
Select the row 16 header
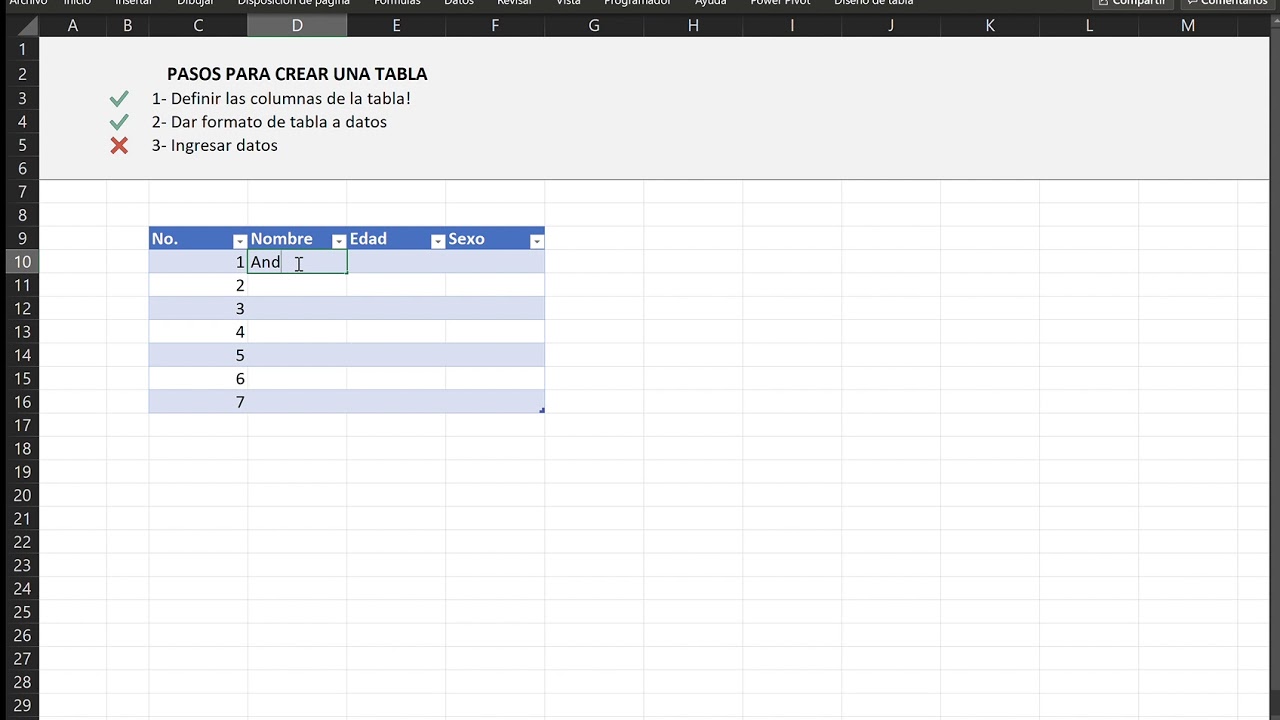pos(21,402)
